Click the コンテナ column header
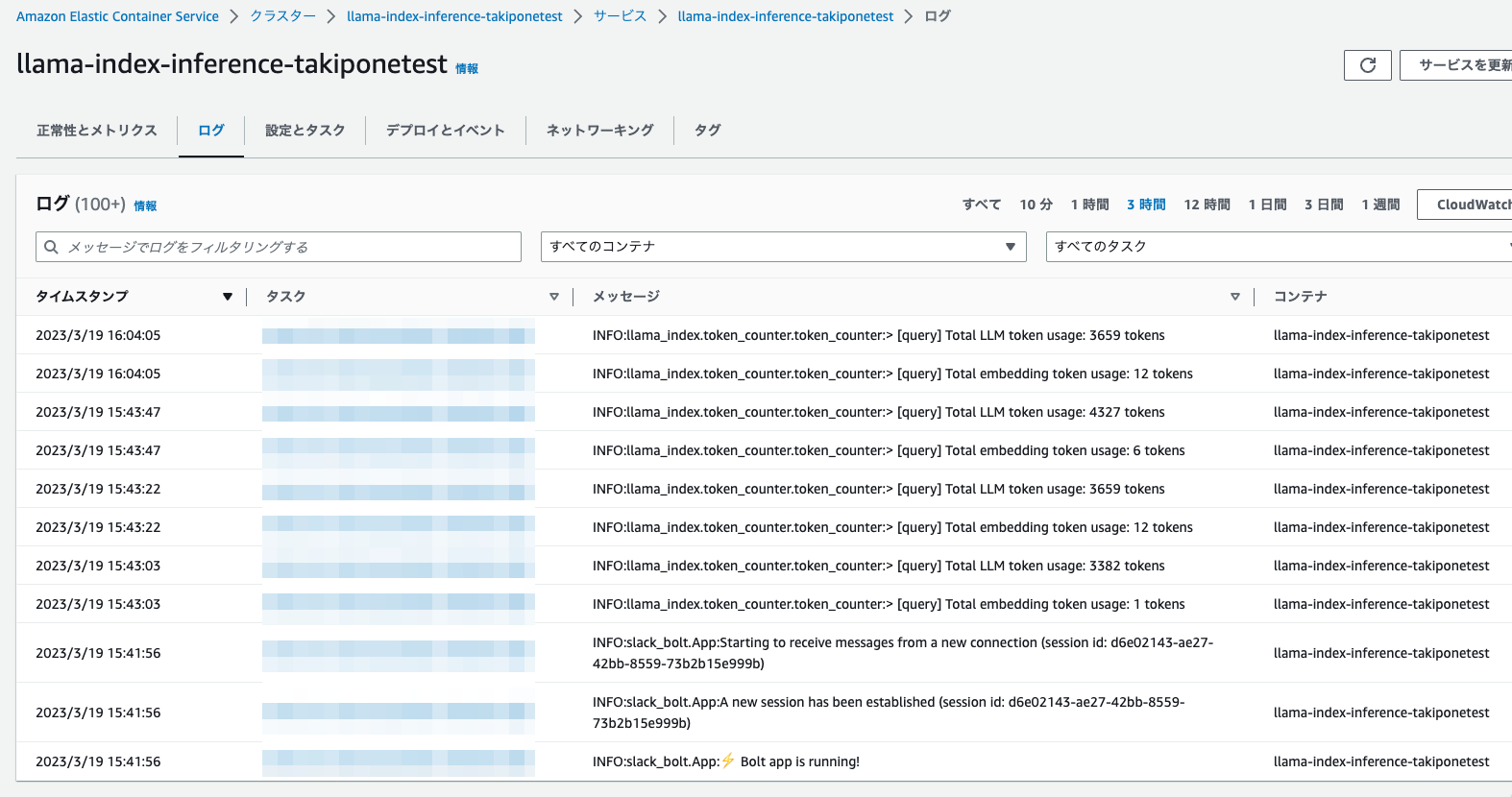1512x797 pixels. [x=1301, y=297]
